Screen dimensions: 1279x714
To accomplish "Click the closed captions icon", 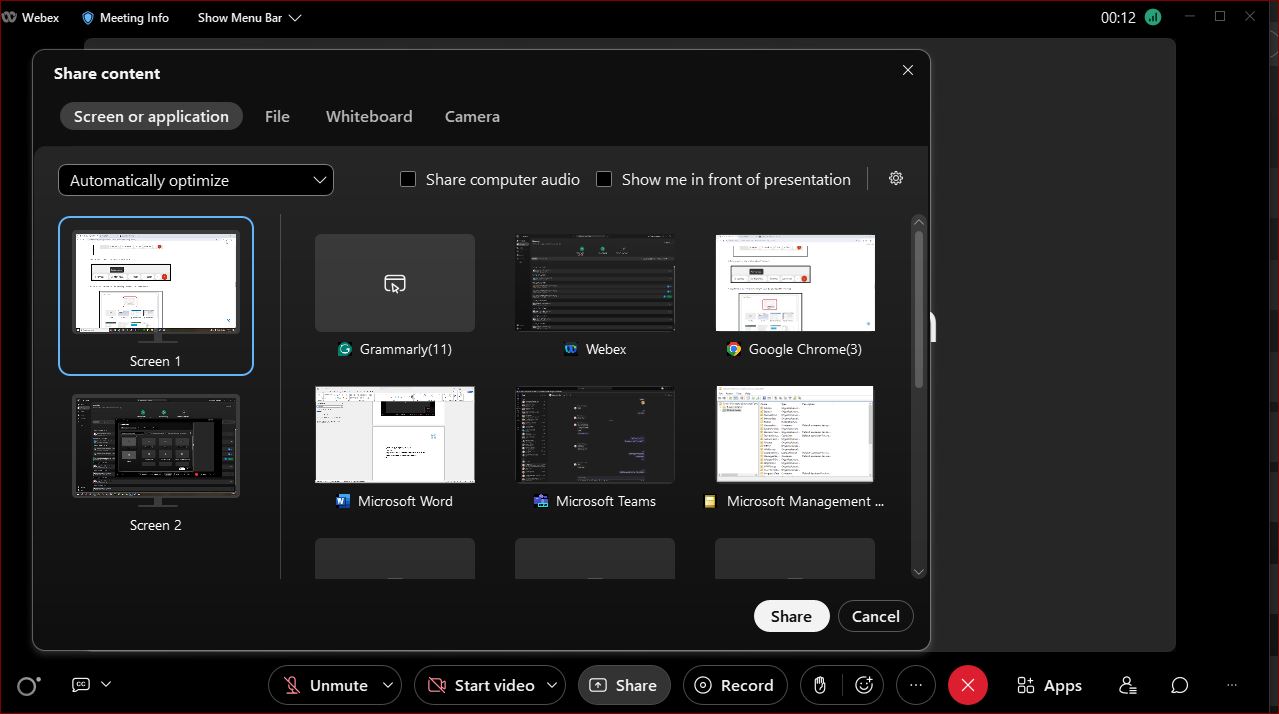I will tap(82, 685).
